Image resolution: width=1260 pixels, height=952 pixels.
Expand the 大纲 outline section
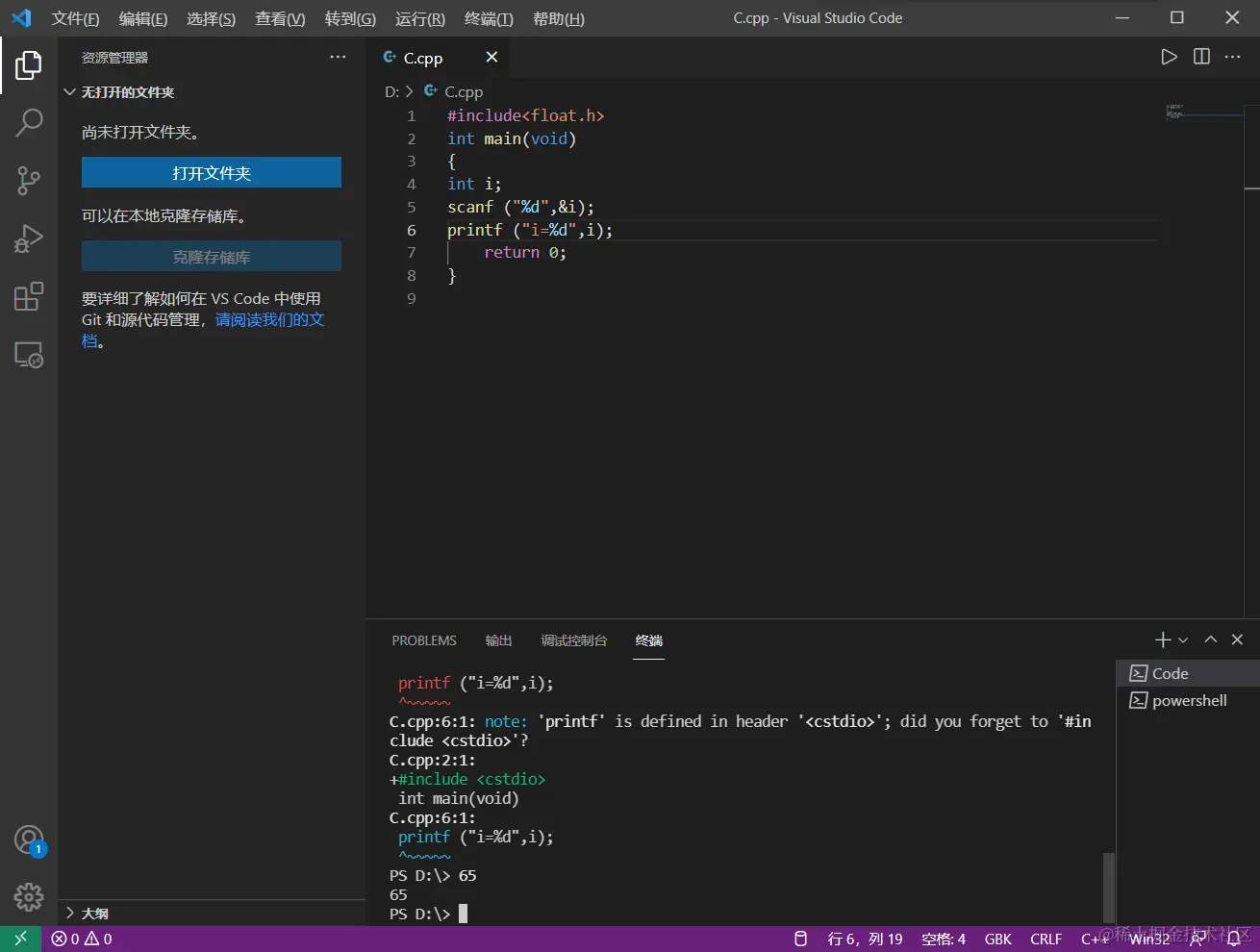(69, 913)
